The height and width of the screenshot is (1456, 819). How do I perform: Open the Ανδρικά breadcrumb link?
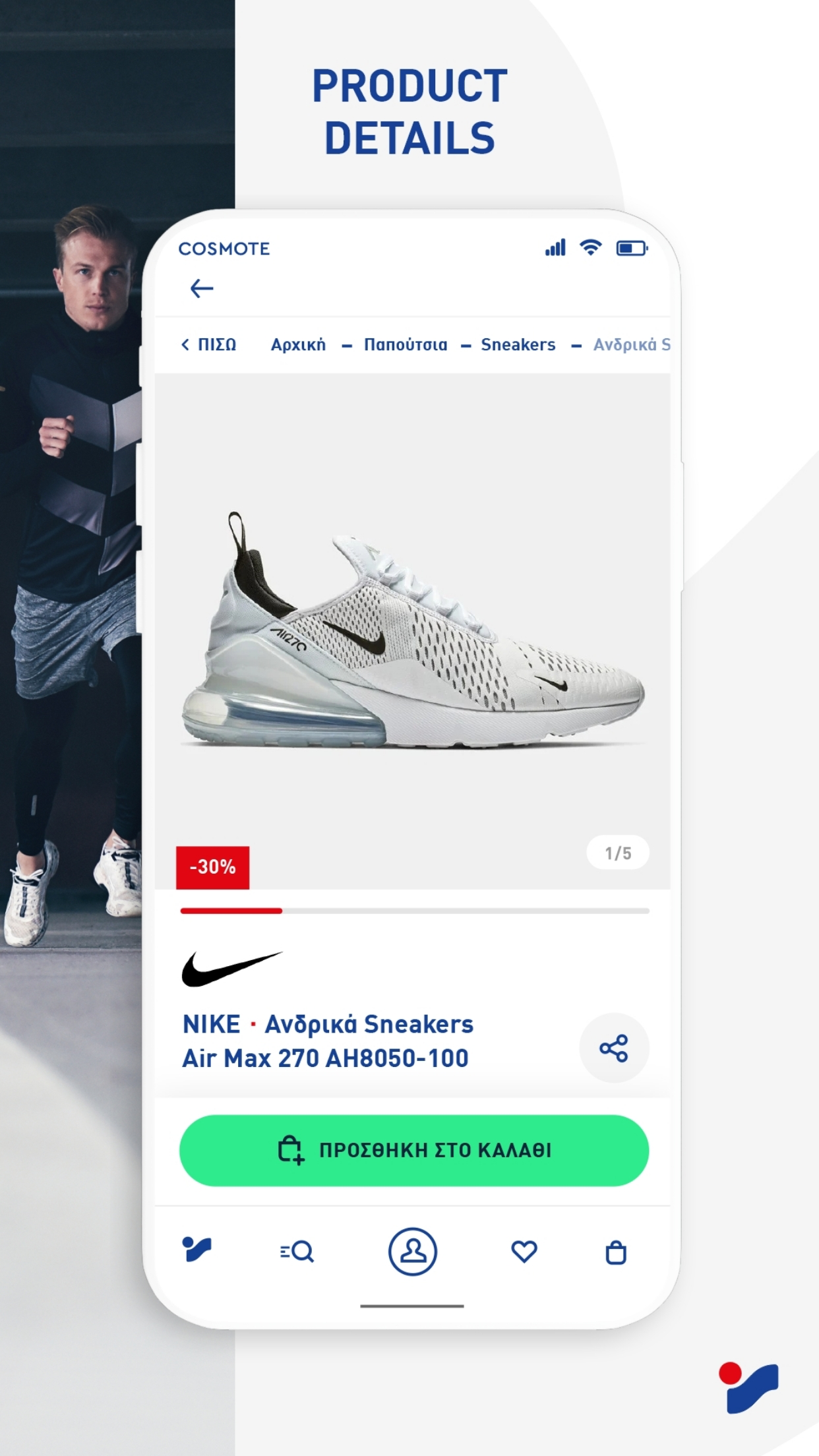coord(632,344)
